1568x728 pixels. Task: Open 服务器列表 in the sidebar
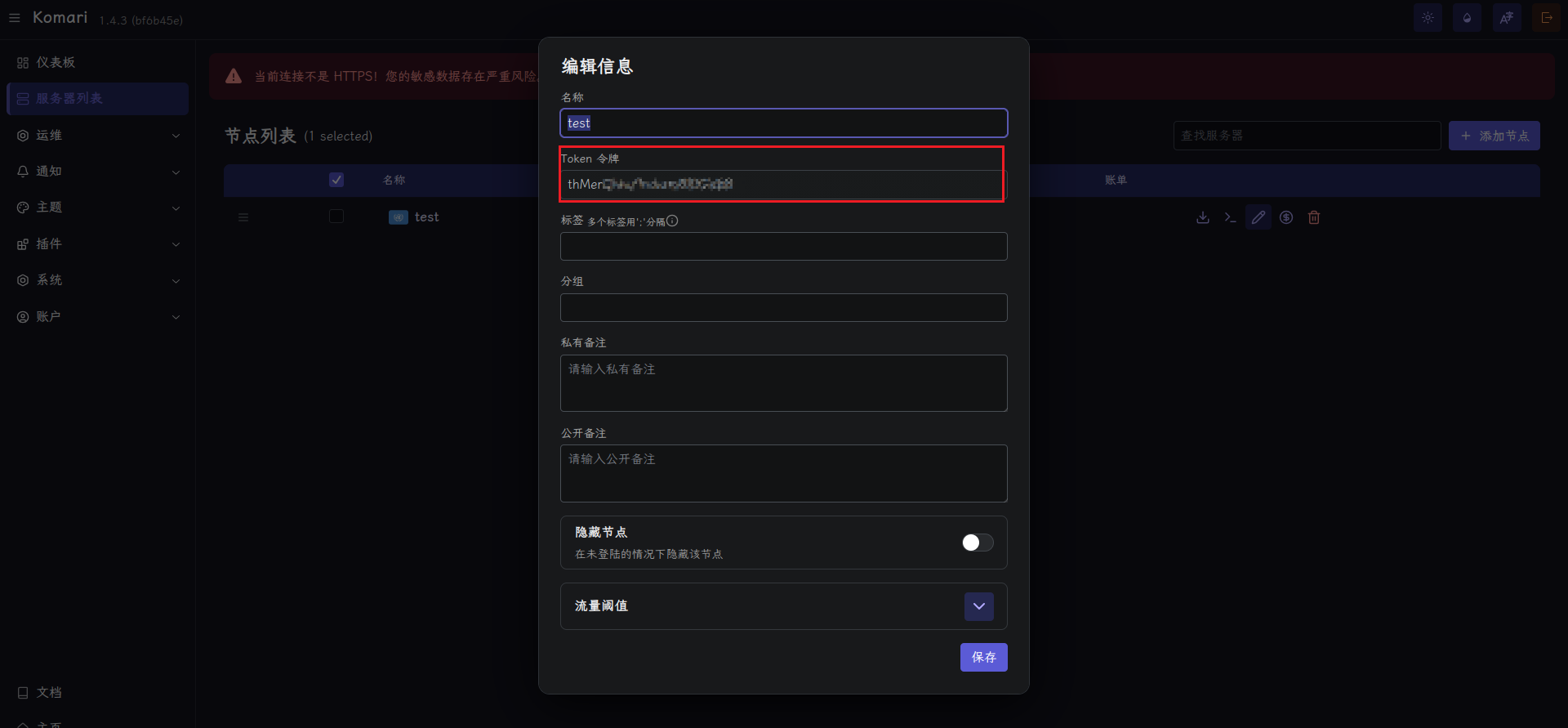[x=98, y=99]
